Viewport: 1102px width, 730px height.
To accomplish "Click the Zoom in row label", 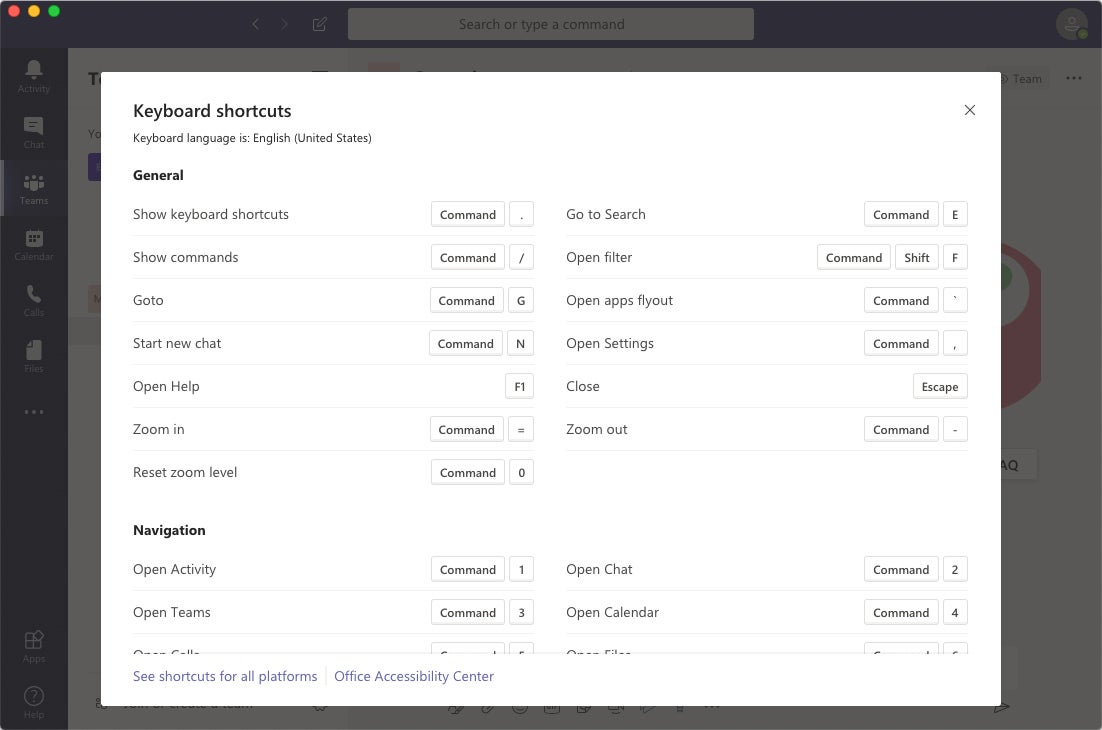I will click(x=159, y=429).
